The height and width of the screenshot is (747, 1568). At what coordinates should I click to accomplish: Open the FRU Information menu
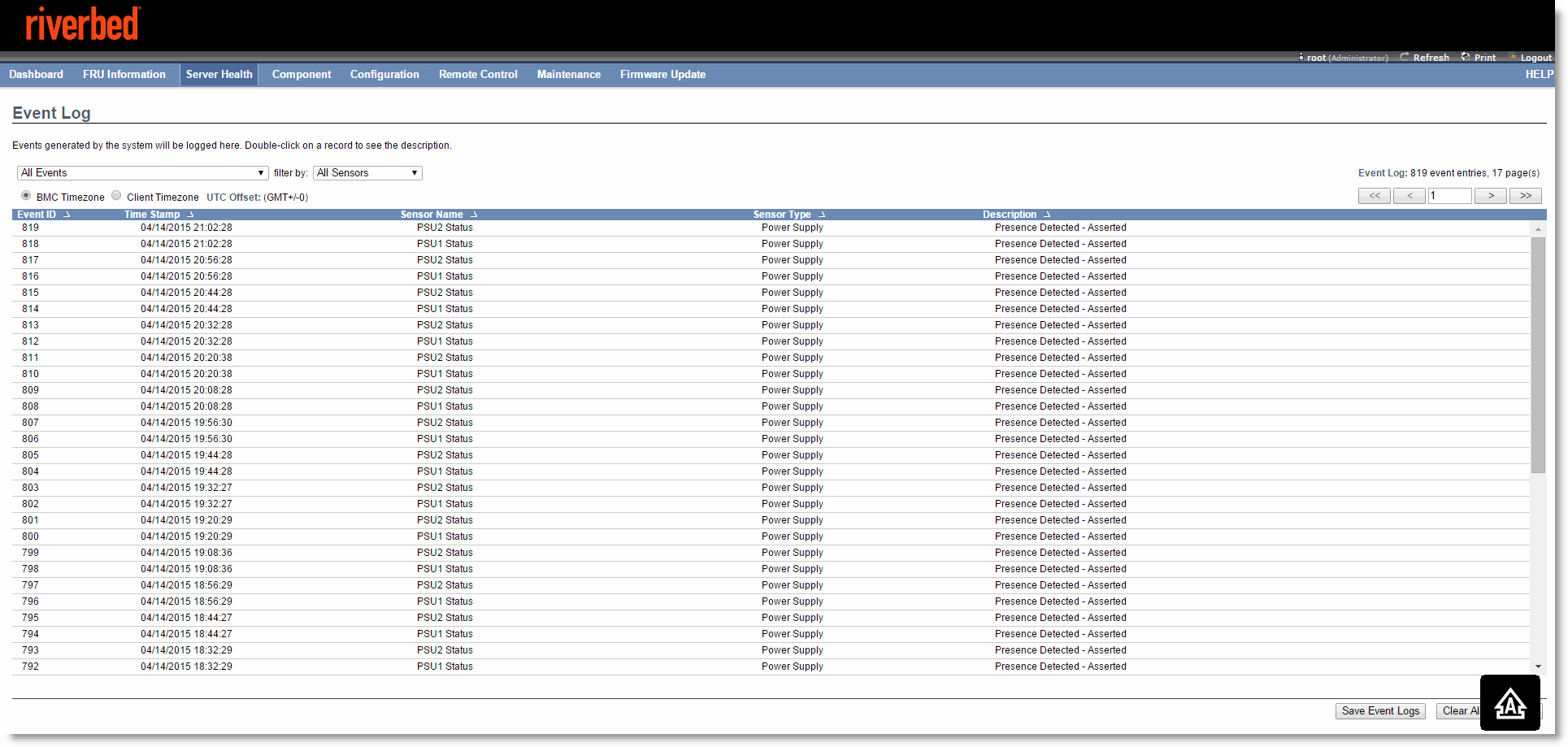pyautogui.click(x=124, y=74)
